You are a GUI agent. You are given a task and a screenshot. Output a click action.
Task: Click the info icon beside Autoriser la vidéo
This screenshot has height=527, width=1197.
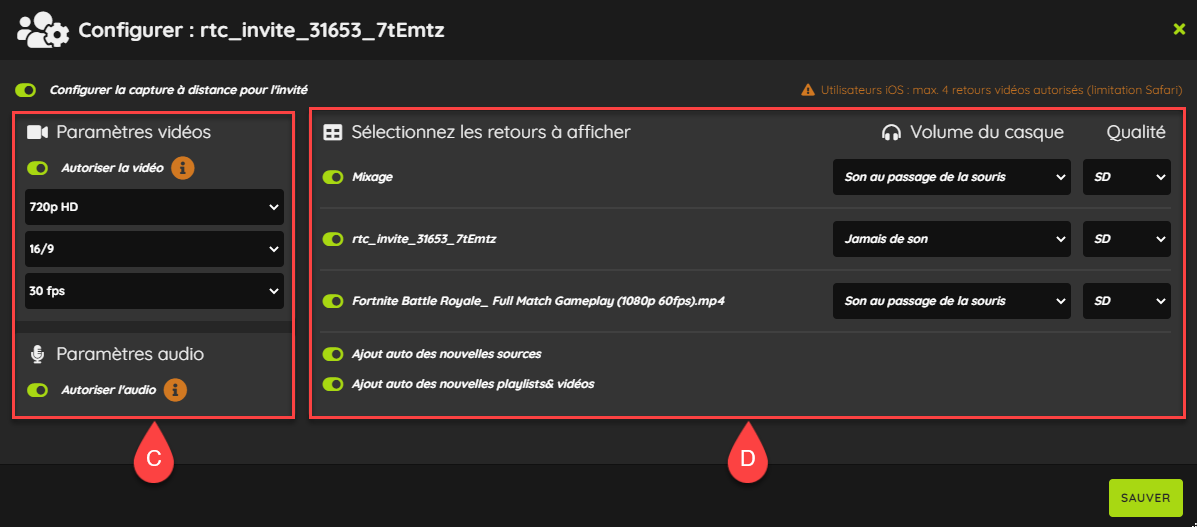(182, 167)
